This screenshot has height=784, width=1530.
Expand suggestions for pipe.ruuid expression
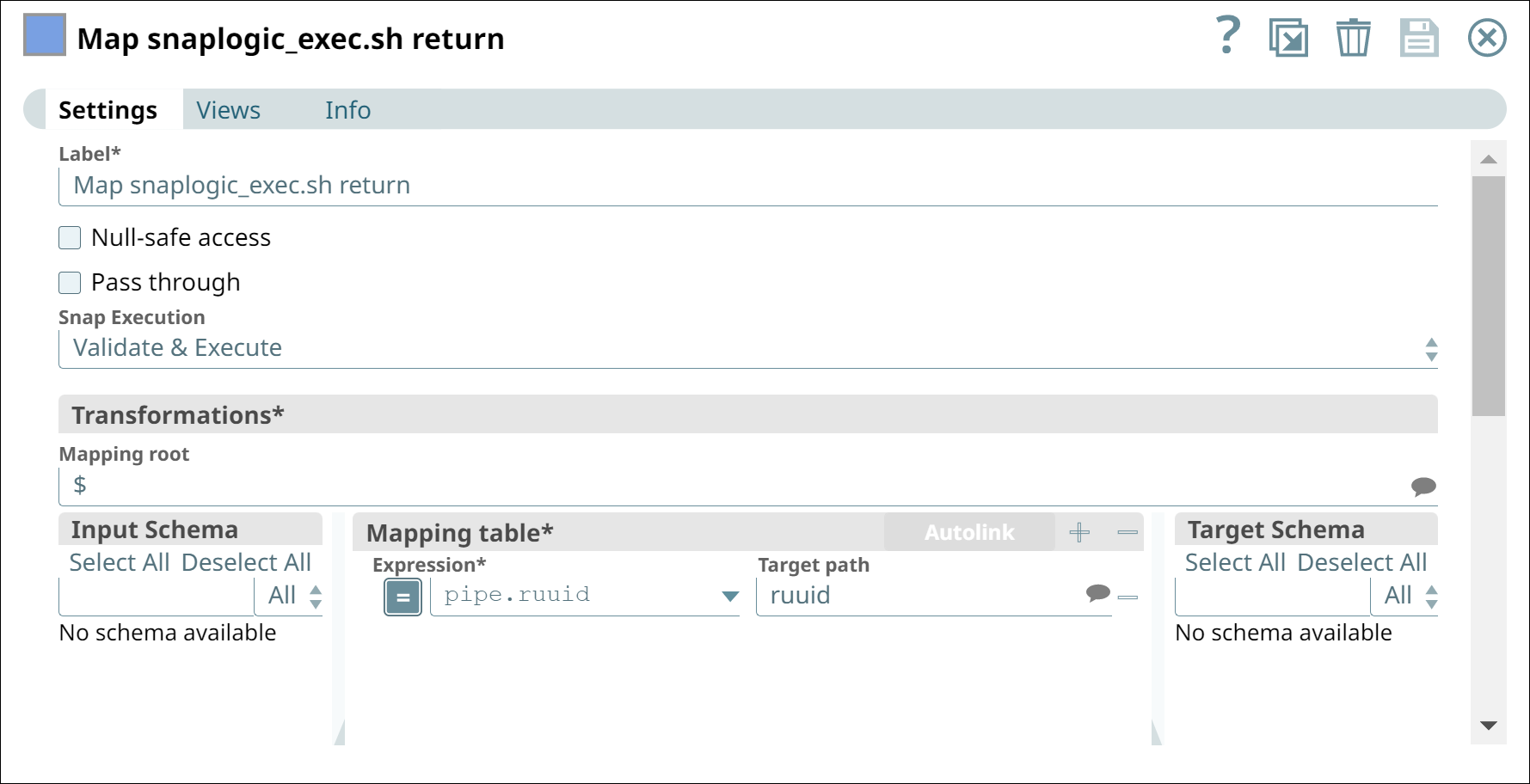(729, 596)
